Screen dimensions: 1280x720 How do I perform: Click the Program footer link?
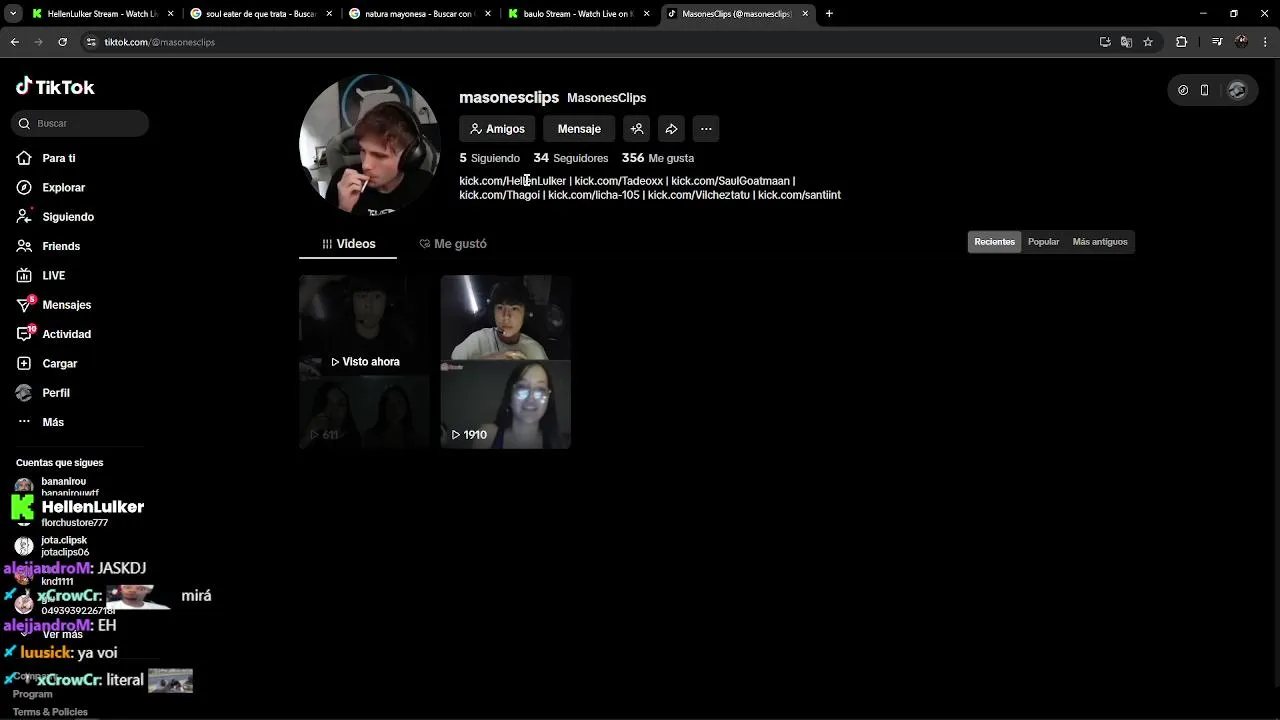click(32, 694)
